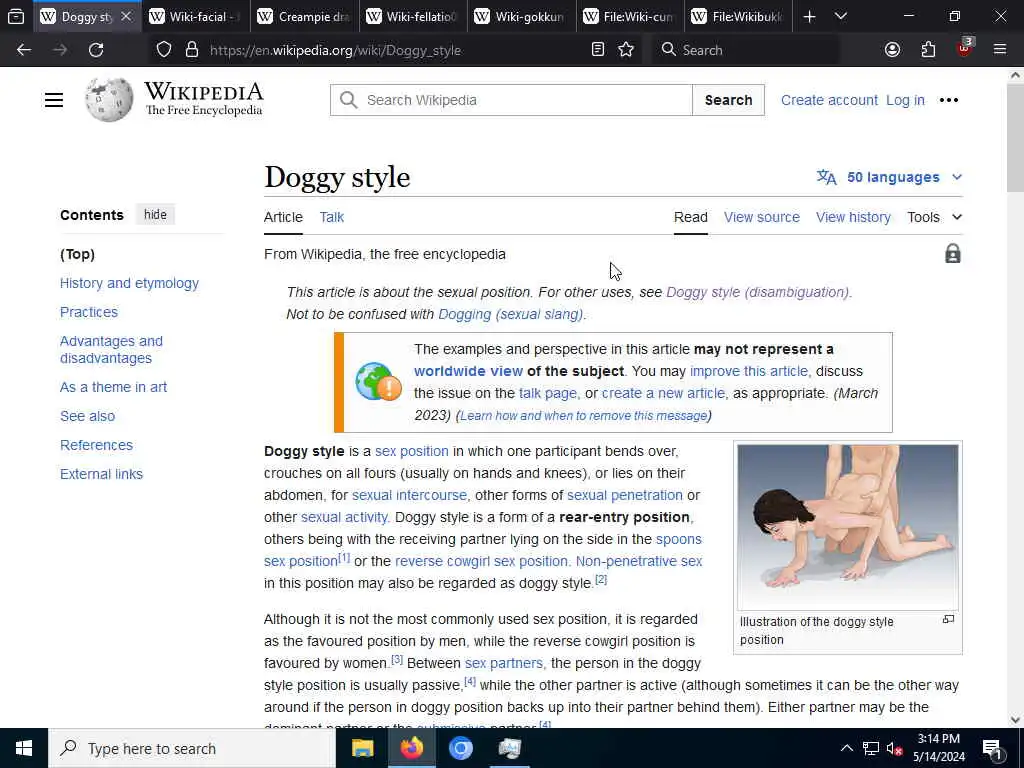Image resolution: width=1024 pixels, height=768 pixels.
Task: Click the Log in link
Action: (905, 100)
